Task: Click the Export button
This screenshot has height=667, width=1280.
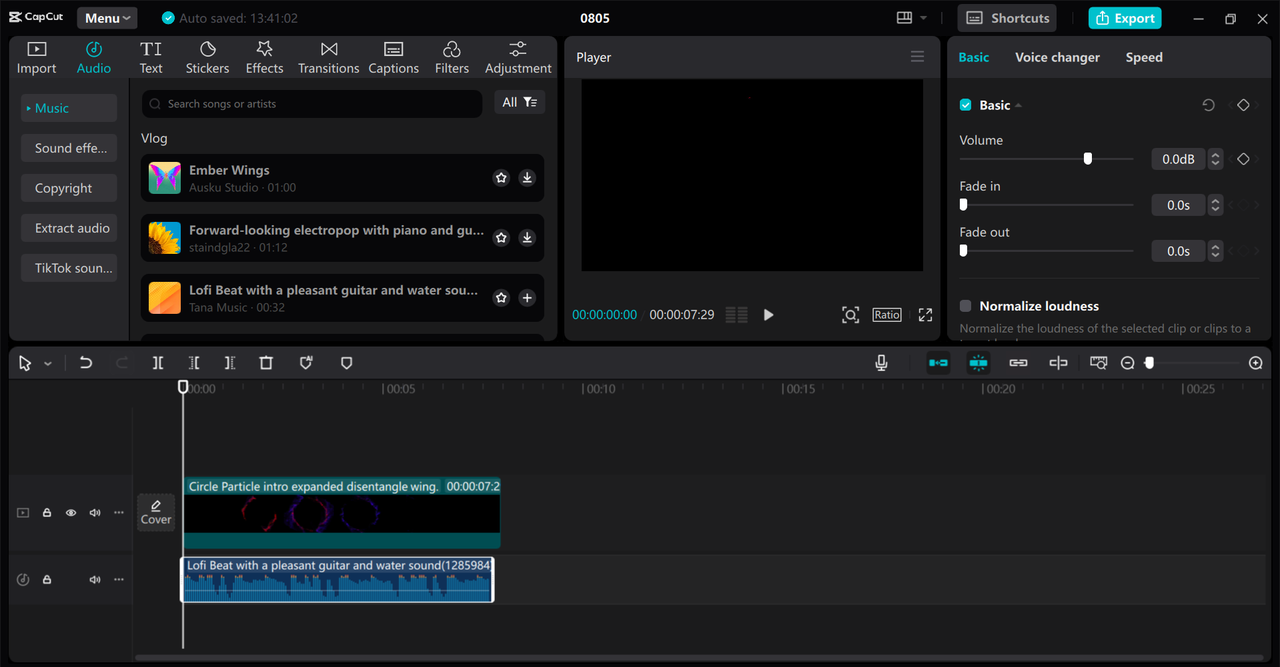Action: 1125,18
